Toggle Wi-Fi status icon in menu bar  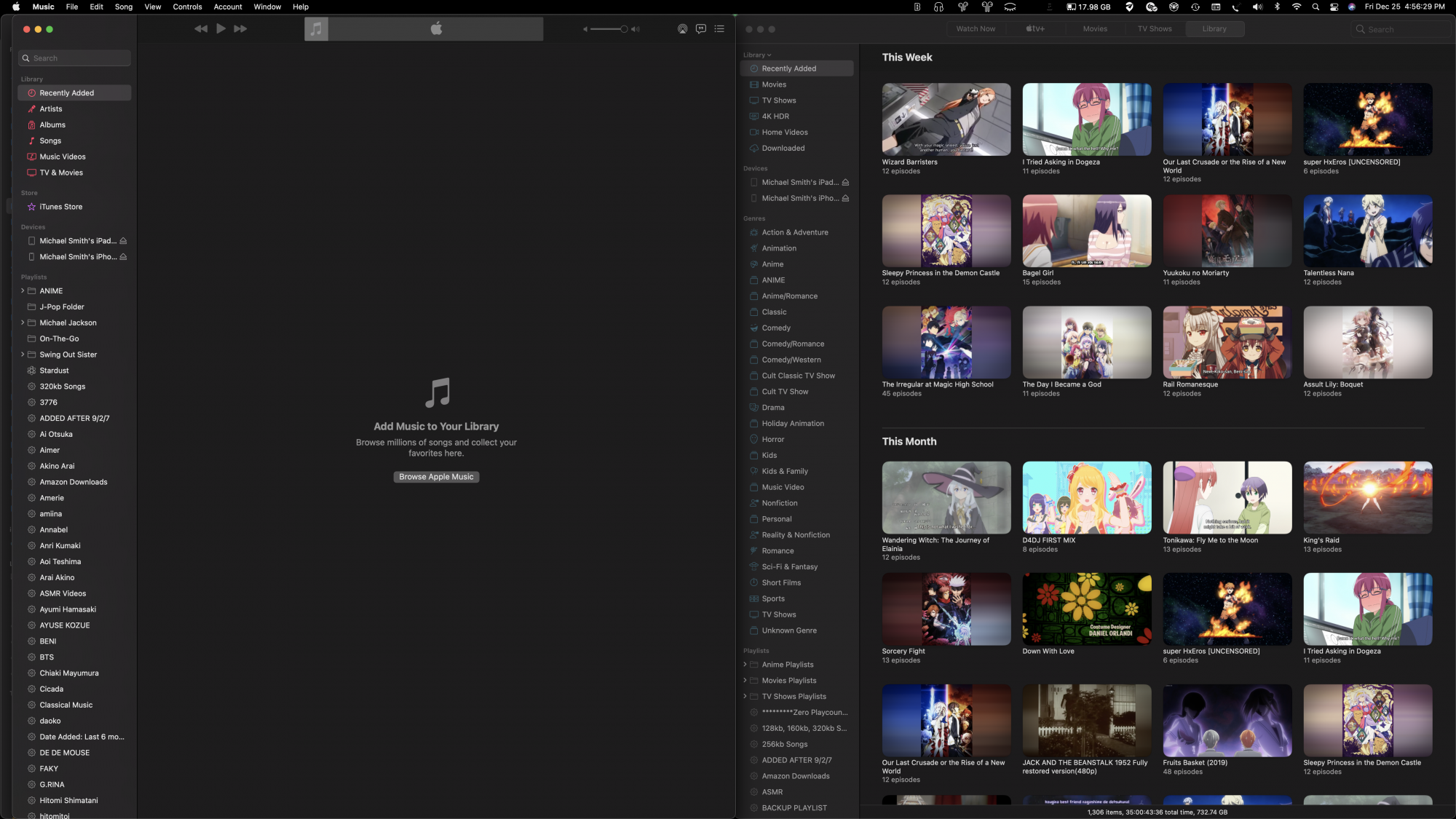coord(1296,7)
